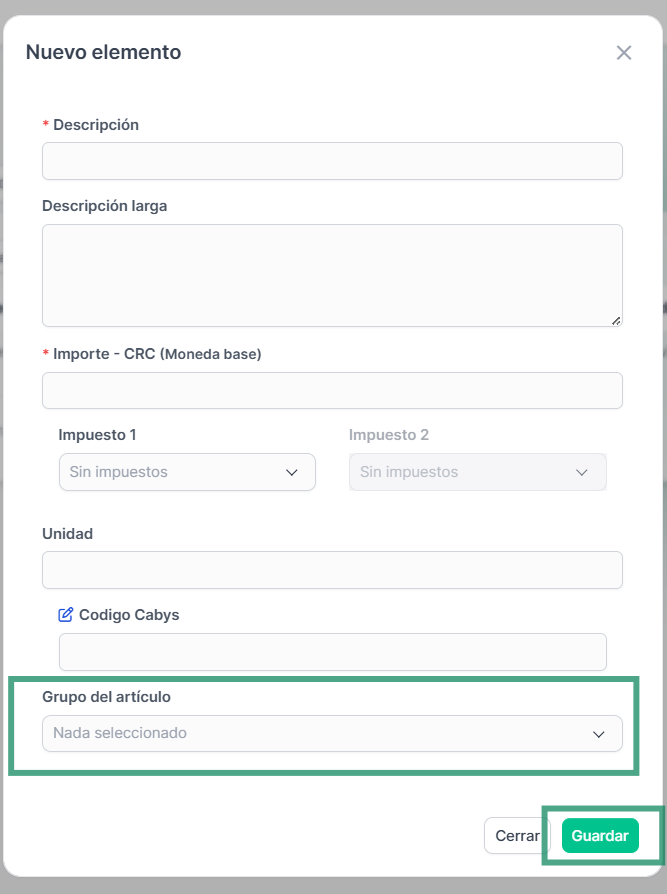This screenshot has height=894, width=667.
Task: Click the Grupo del artículo chevron arrow
Action: pos(599,734)
